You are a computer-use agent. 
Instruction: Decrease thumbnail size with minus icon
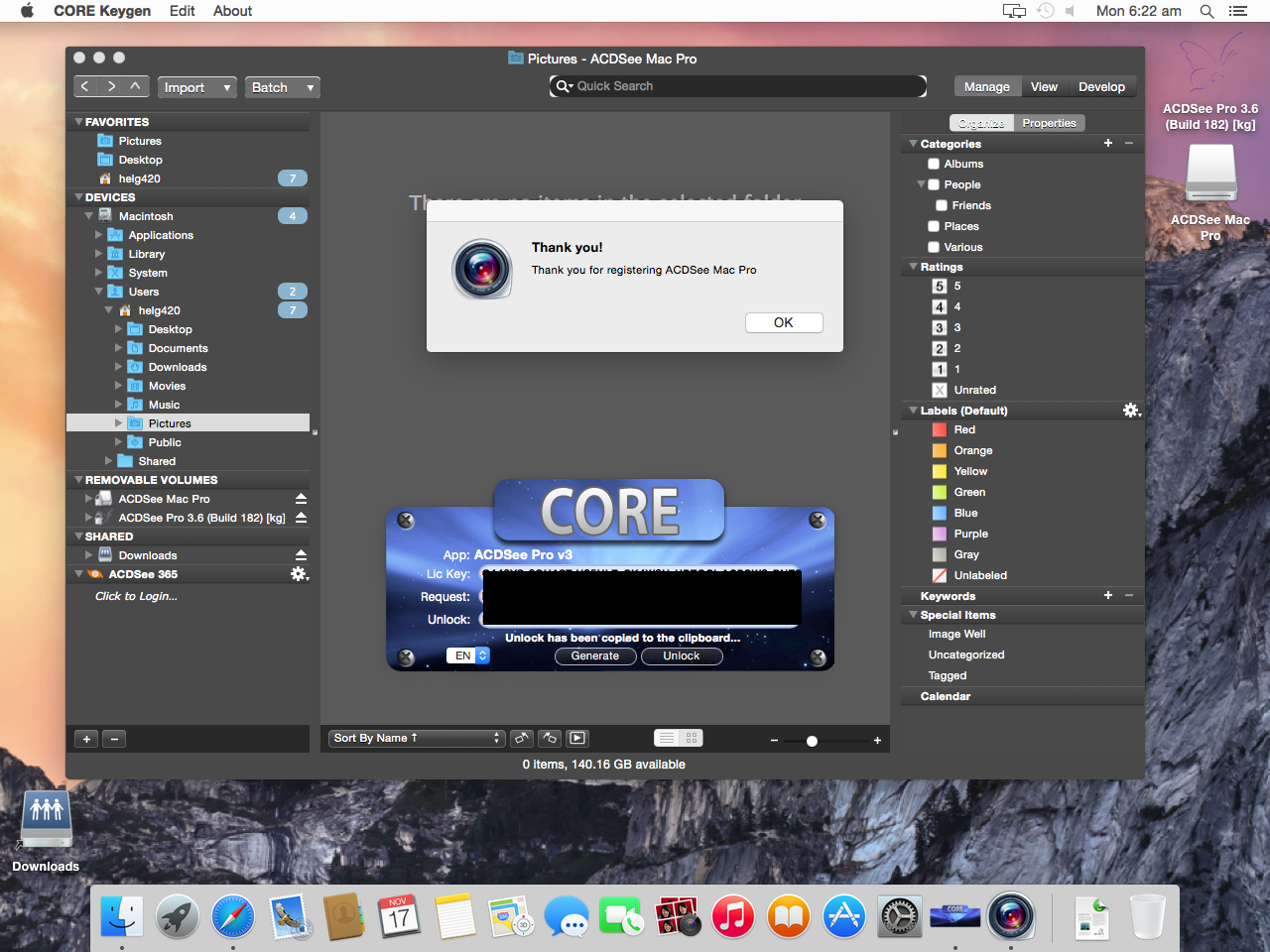click(774, 741)
